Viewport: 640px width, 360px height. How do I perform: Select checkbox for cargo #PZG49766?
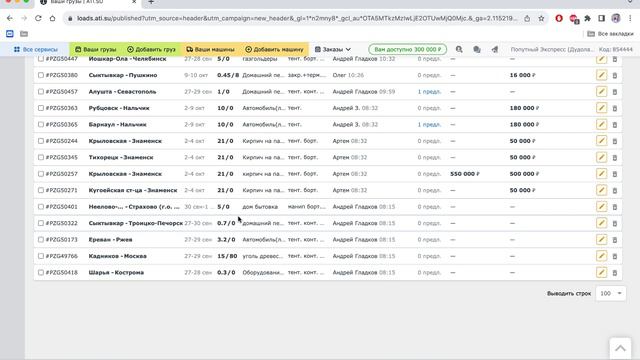point(41,256)
